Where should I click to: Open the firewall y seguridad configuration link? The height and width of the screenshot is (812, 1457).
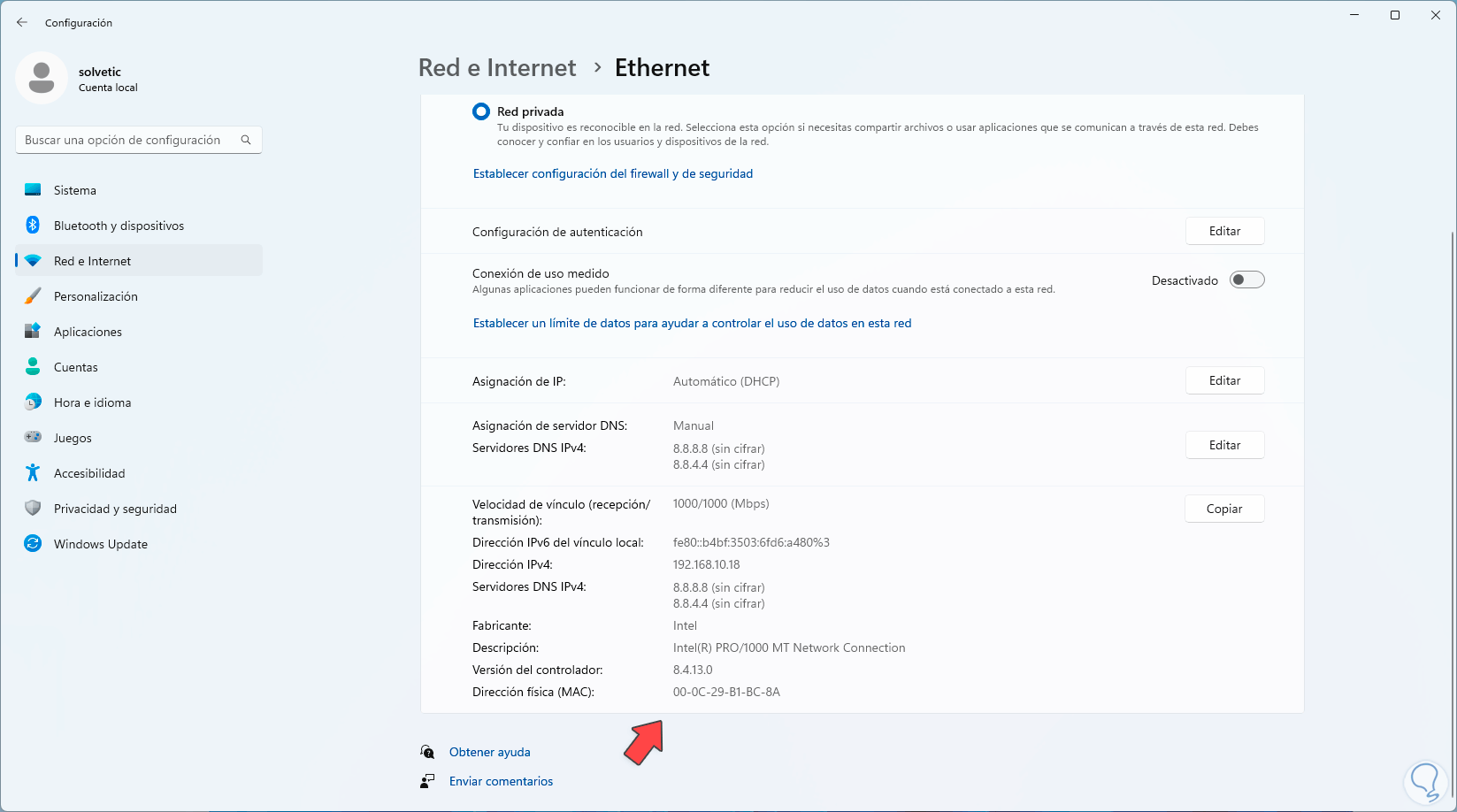[x=613, y=174]
